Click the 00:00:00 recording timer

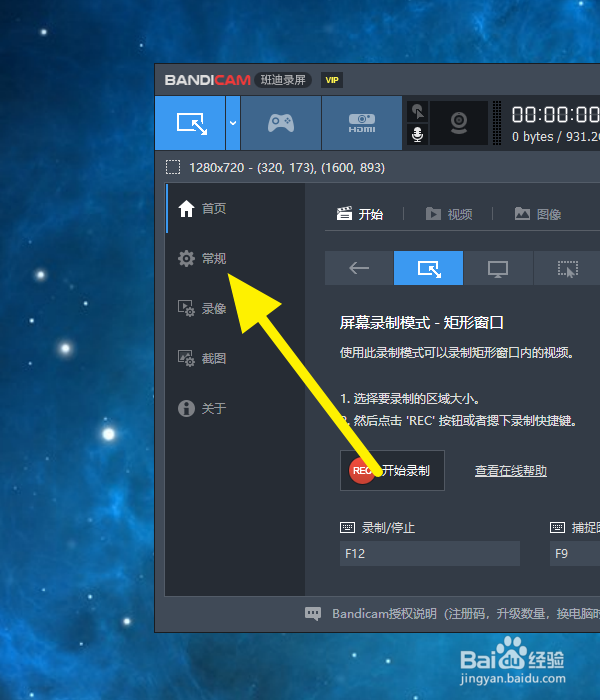tap(556, 114)
